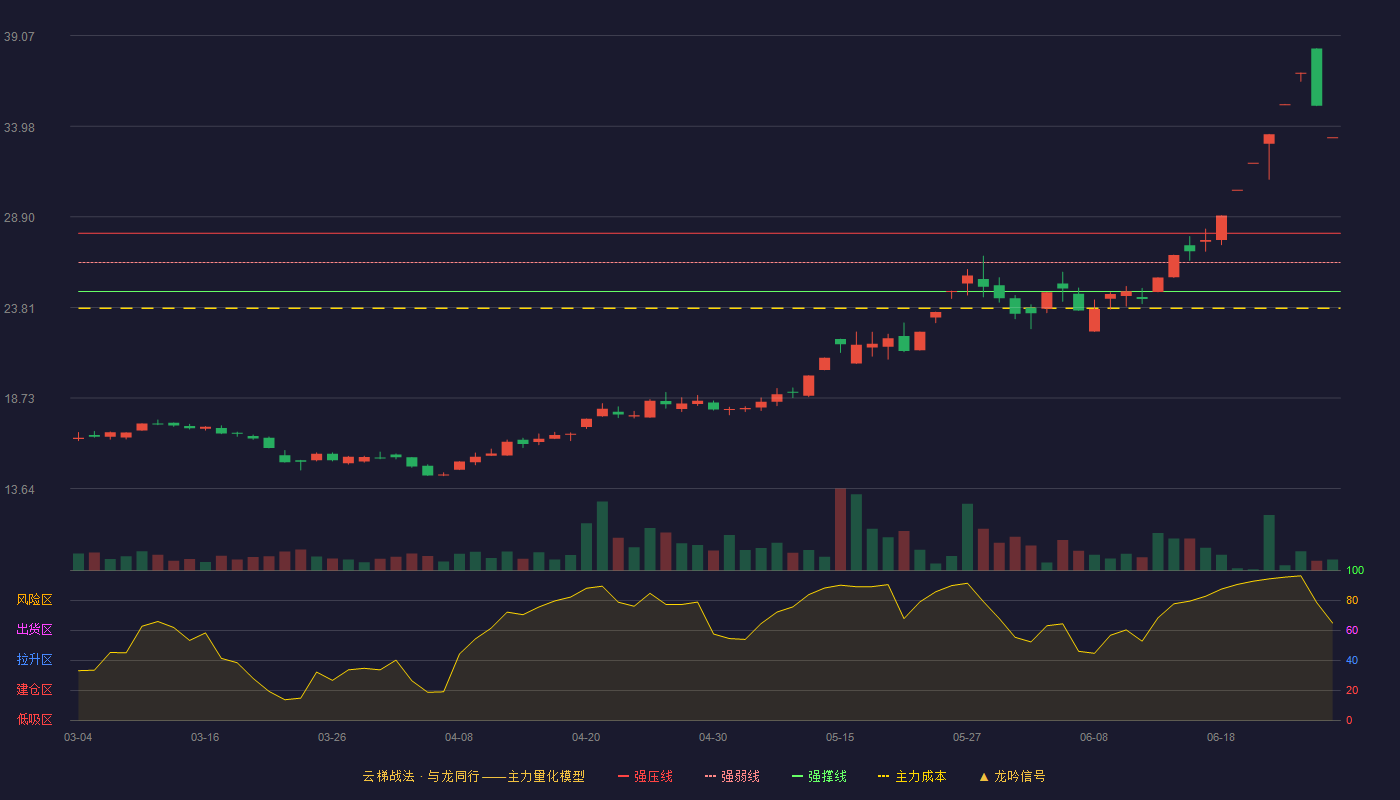Click the yellow dashed 主力成本 line on chart
Viewport: 1400px width, 800px height.
[x=709, y=308]
